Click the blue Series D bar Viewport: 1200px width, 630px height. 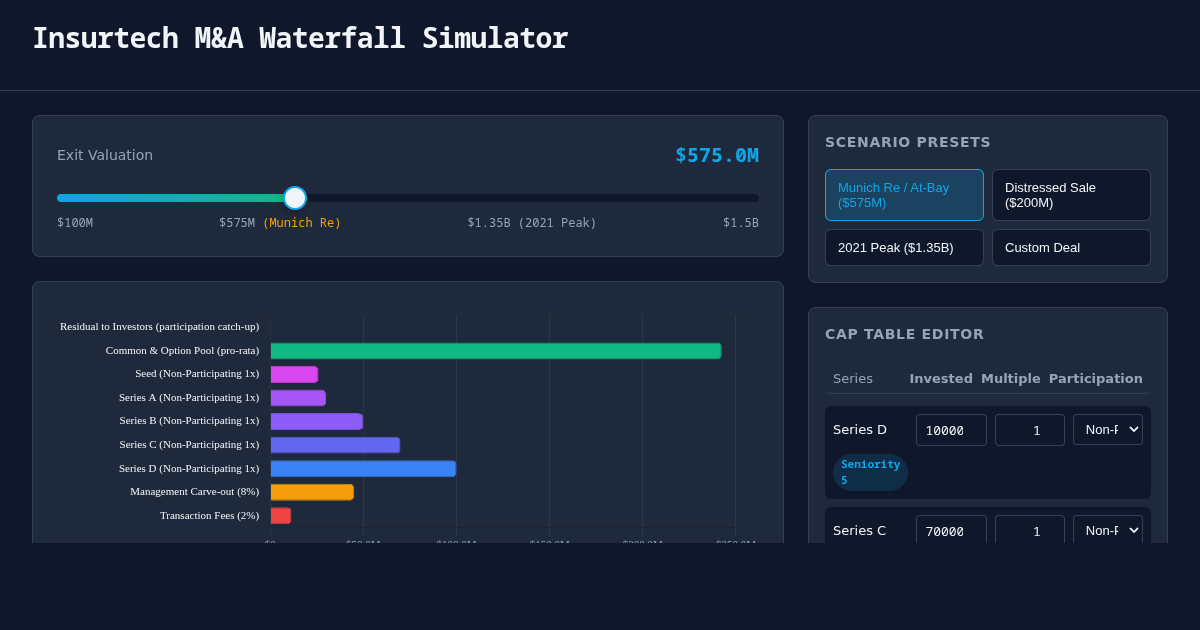363,468
